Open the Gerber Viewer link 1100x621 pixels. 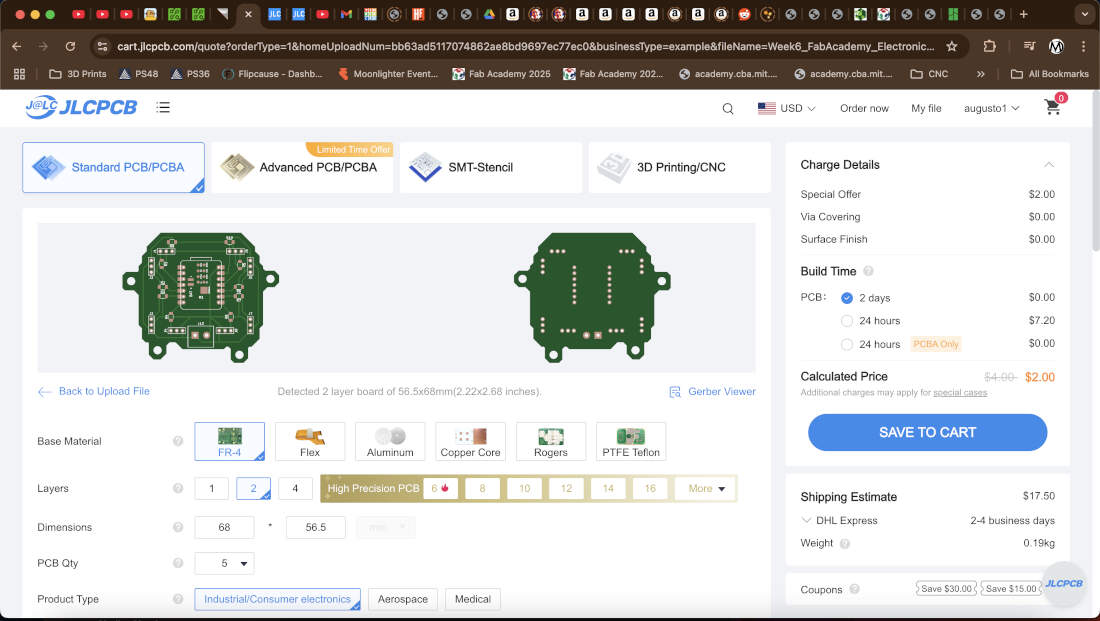[x=722, y=392]
